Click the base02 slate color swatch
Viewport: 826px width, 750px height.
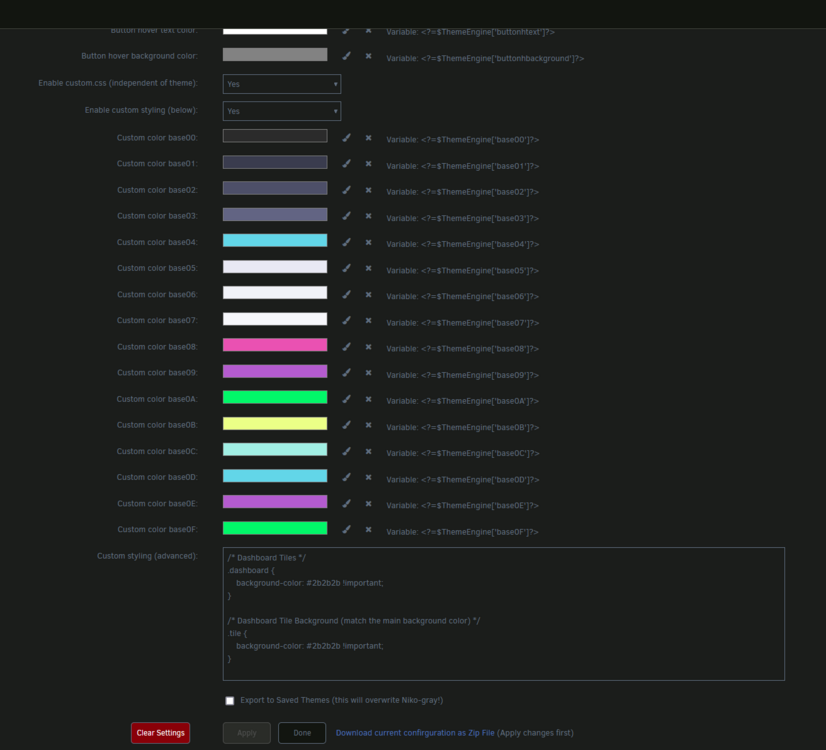pyautogui.click(x=275, y=188)
